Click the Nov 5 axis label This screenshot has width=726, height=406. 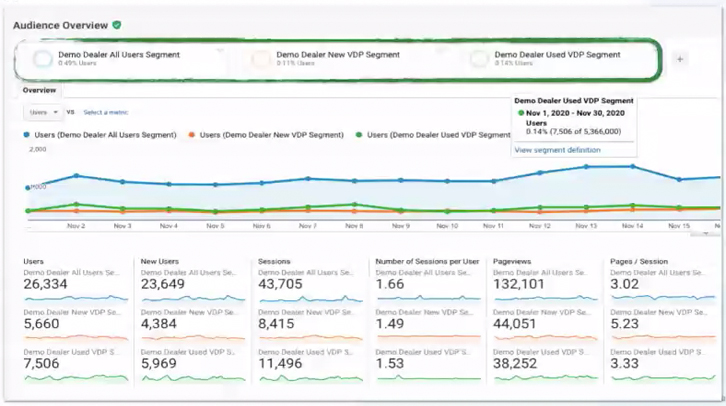215,226
